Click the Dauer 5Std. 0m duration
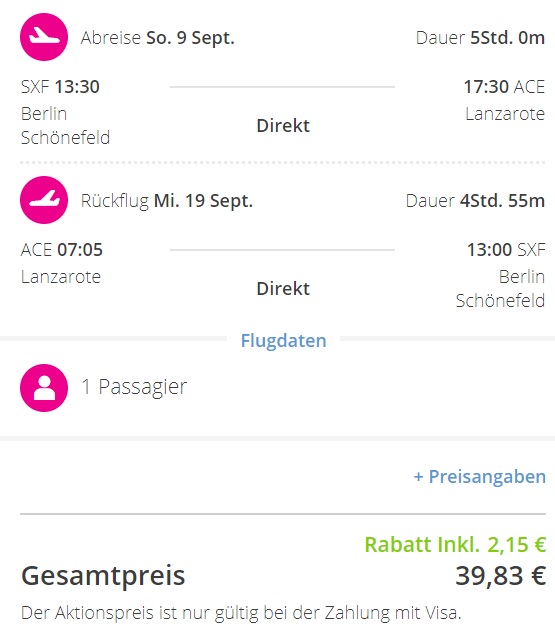The width and height of the screenshot is (555, 643). coord(480,38)
